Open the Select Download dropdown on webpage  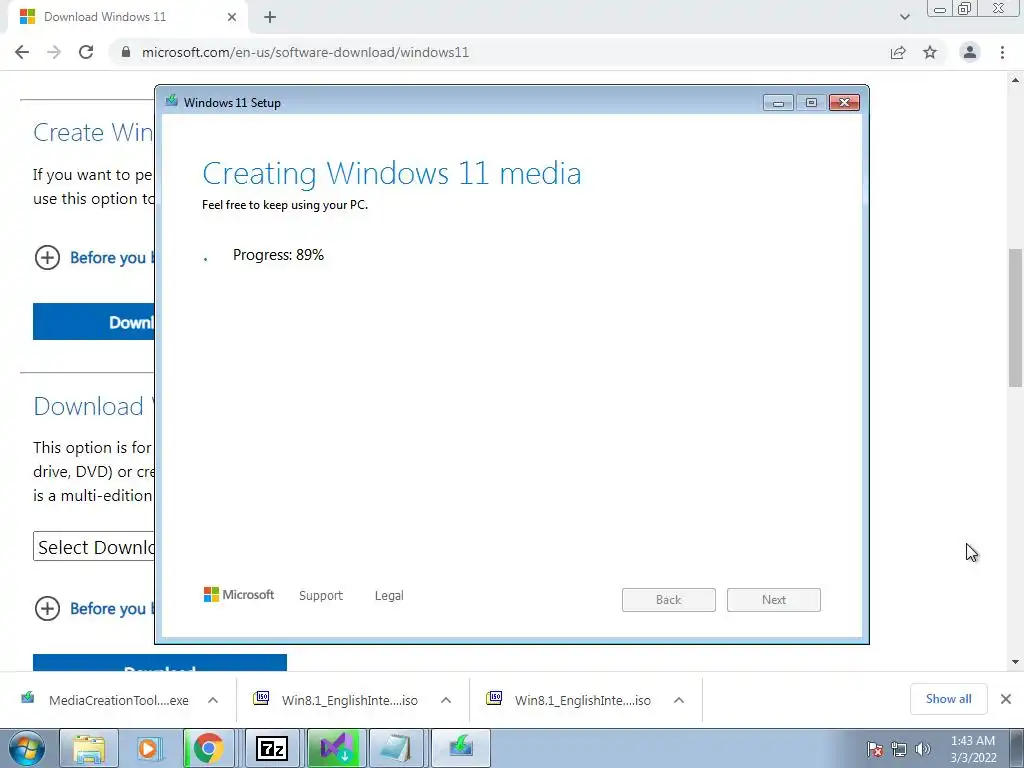point(94,547)
